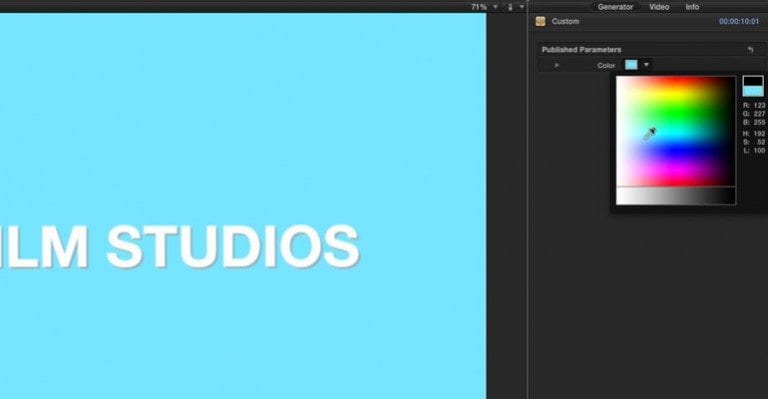Pick a hue in the rainbow color spectrum
This screenshot has height=399, width=768.
(x=675, y=131)
